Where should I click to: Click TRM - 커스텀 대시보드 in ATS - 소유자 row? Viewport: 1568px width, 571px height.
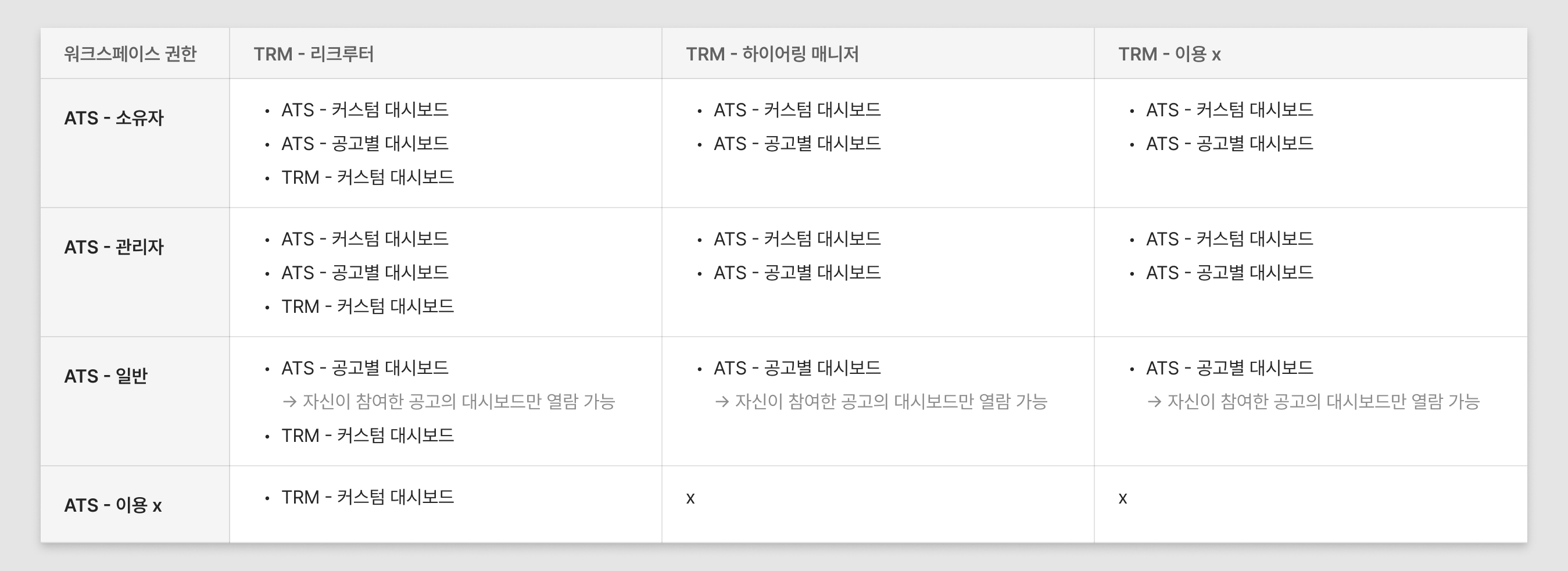click(367, 177)
